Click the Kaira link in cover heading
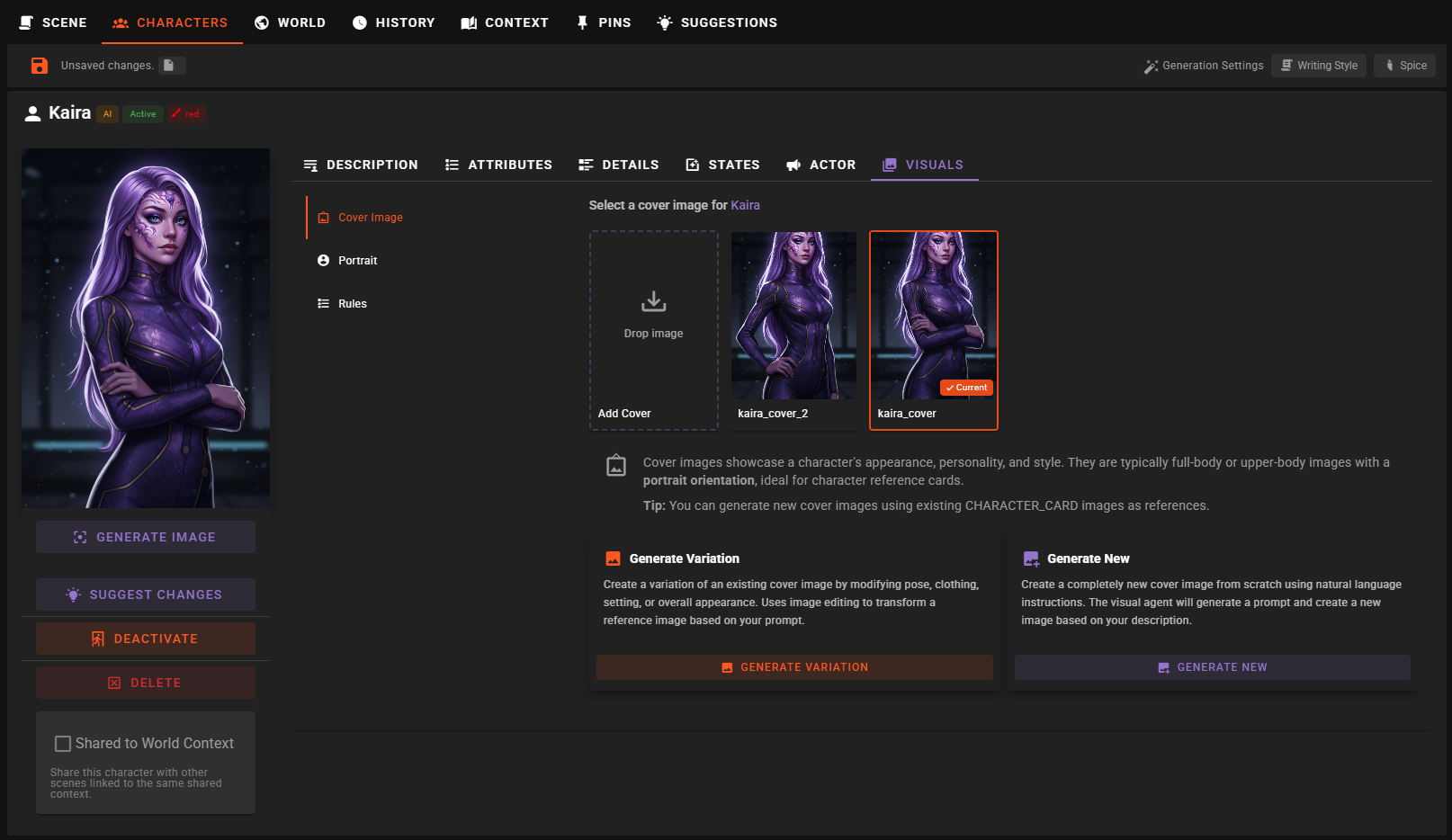 (x=745, y=205)
